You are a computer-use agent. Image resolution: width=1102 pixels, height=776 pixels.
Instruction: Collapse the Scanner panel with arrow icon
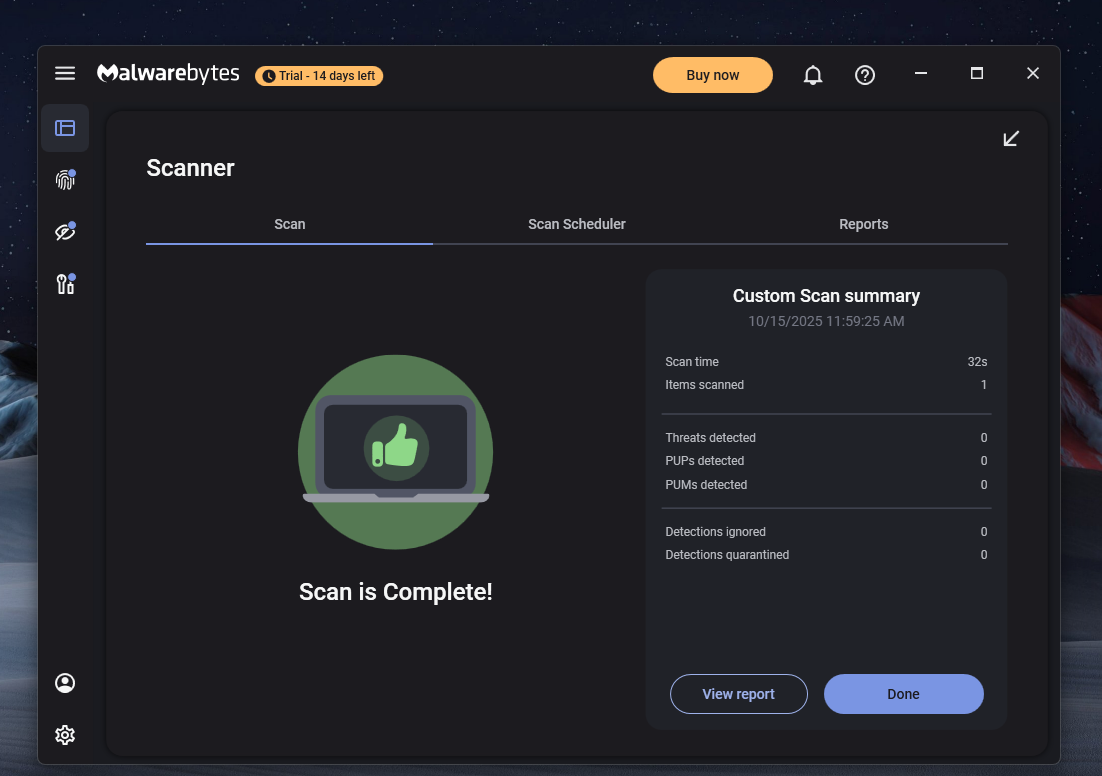point(1011,138)
